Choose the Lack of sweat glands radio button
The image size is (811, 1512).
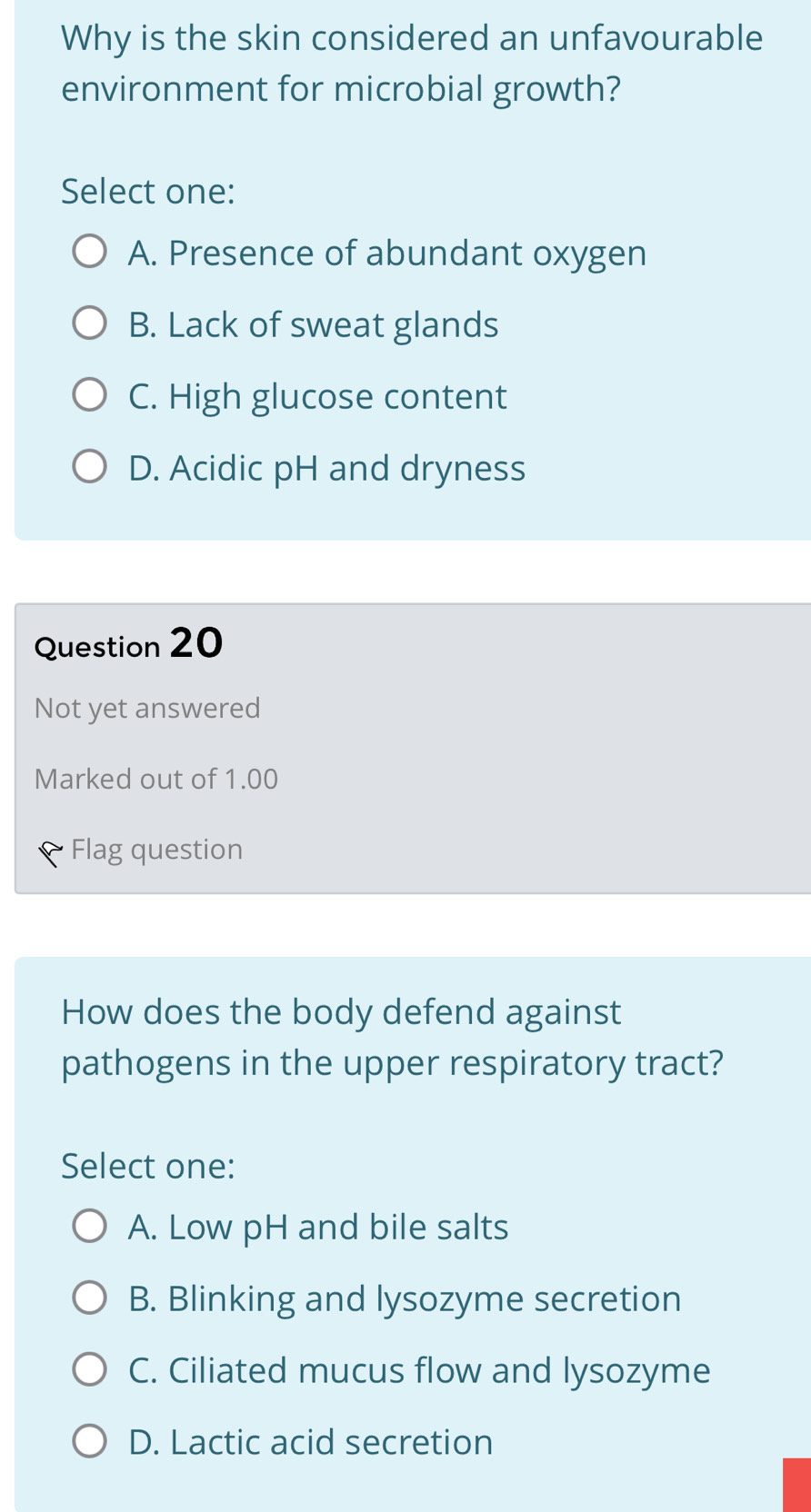tap(89, 323)
